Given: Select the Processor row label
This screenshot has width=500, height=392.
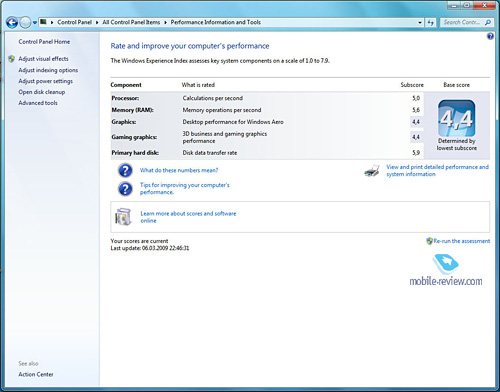Looking at the screenshot, I should tap(125, 98).
